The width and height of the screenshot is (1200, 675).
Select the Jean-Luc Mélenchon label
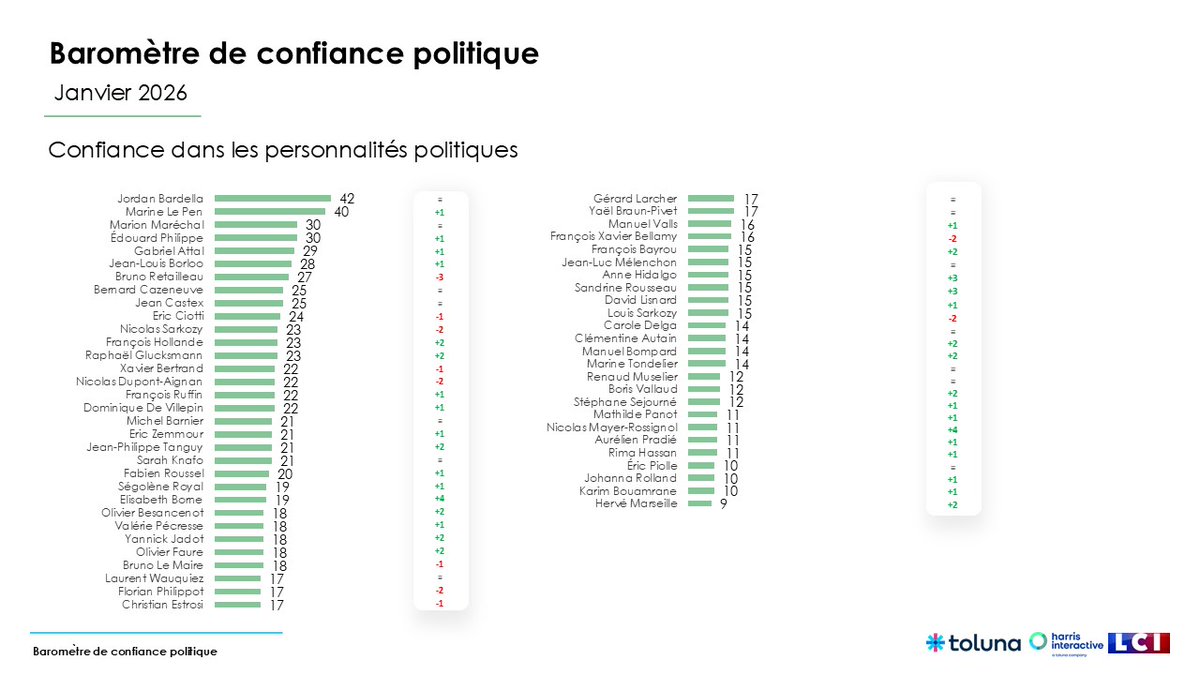pos(619,262)
